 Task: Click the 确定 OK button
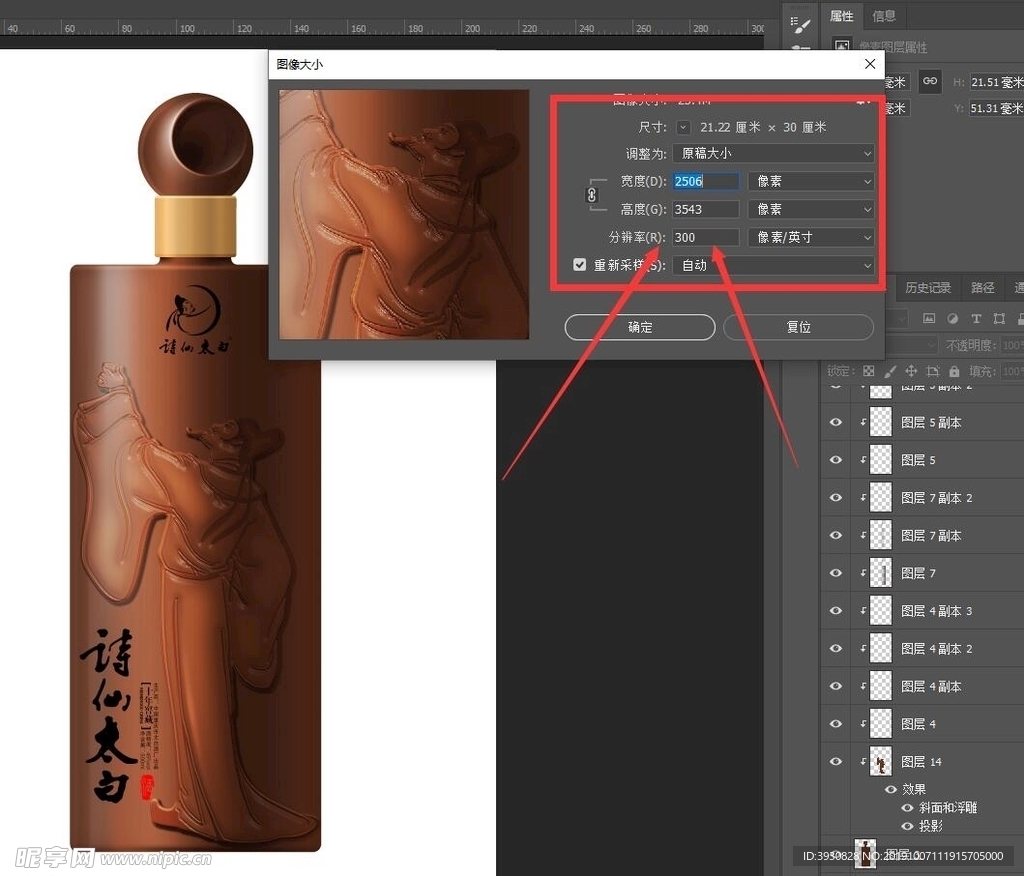(639, 327)
